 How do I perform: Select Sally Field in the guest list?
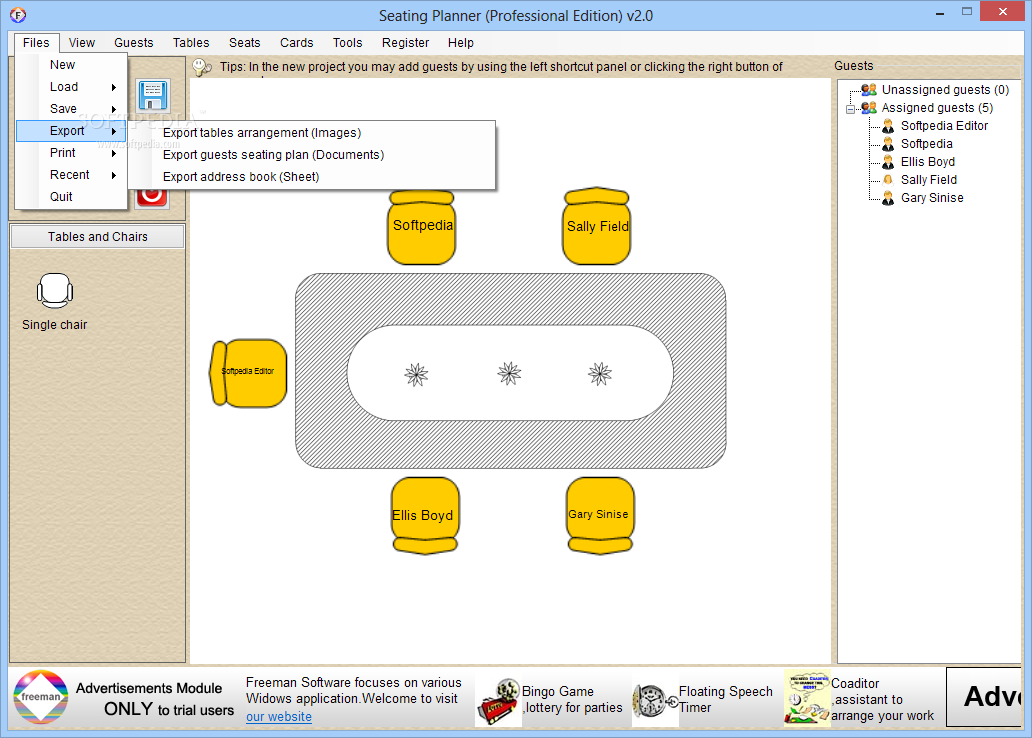(929, 180)
